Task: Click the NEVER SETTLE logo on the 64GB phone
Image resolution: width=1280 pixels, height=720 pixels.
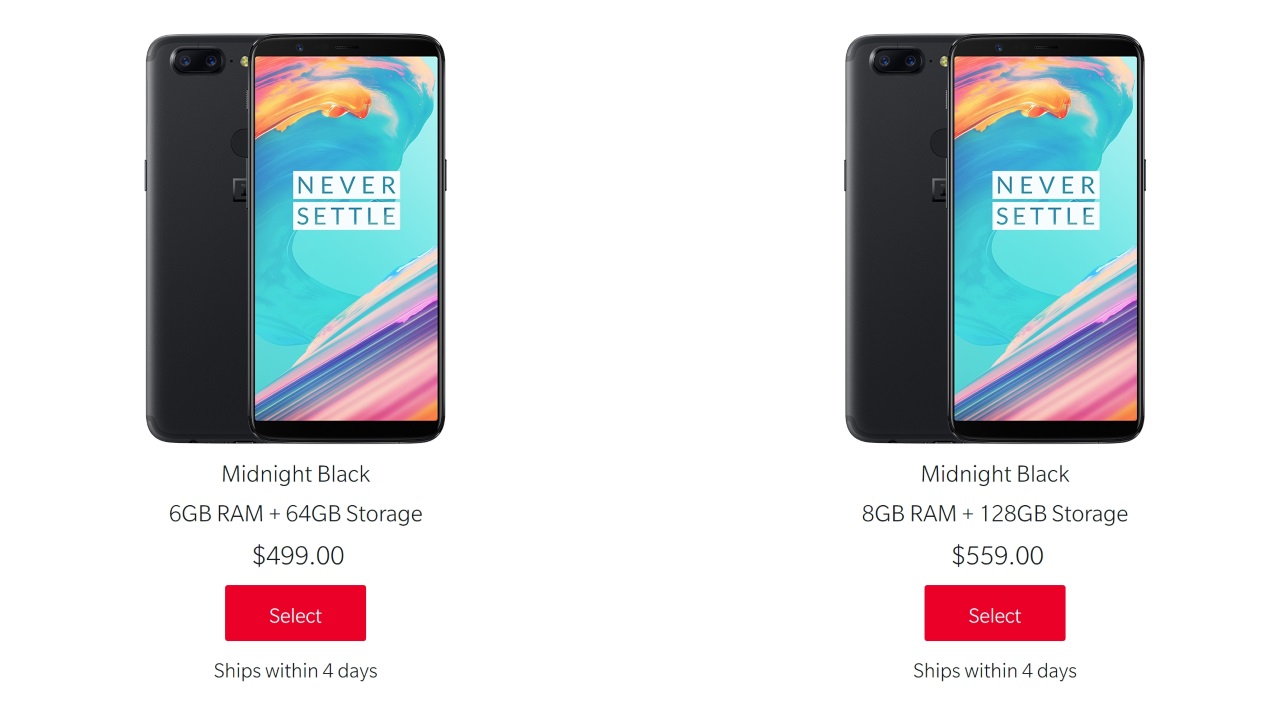Action: (x=346, y=200)
